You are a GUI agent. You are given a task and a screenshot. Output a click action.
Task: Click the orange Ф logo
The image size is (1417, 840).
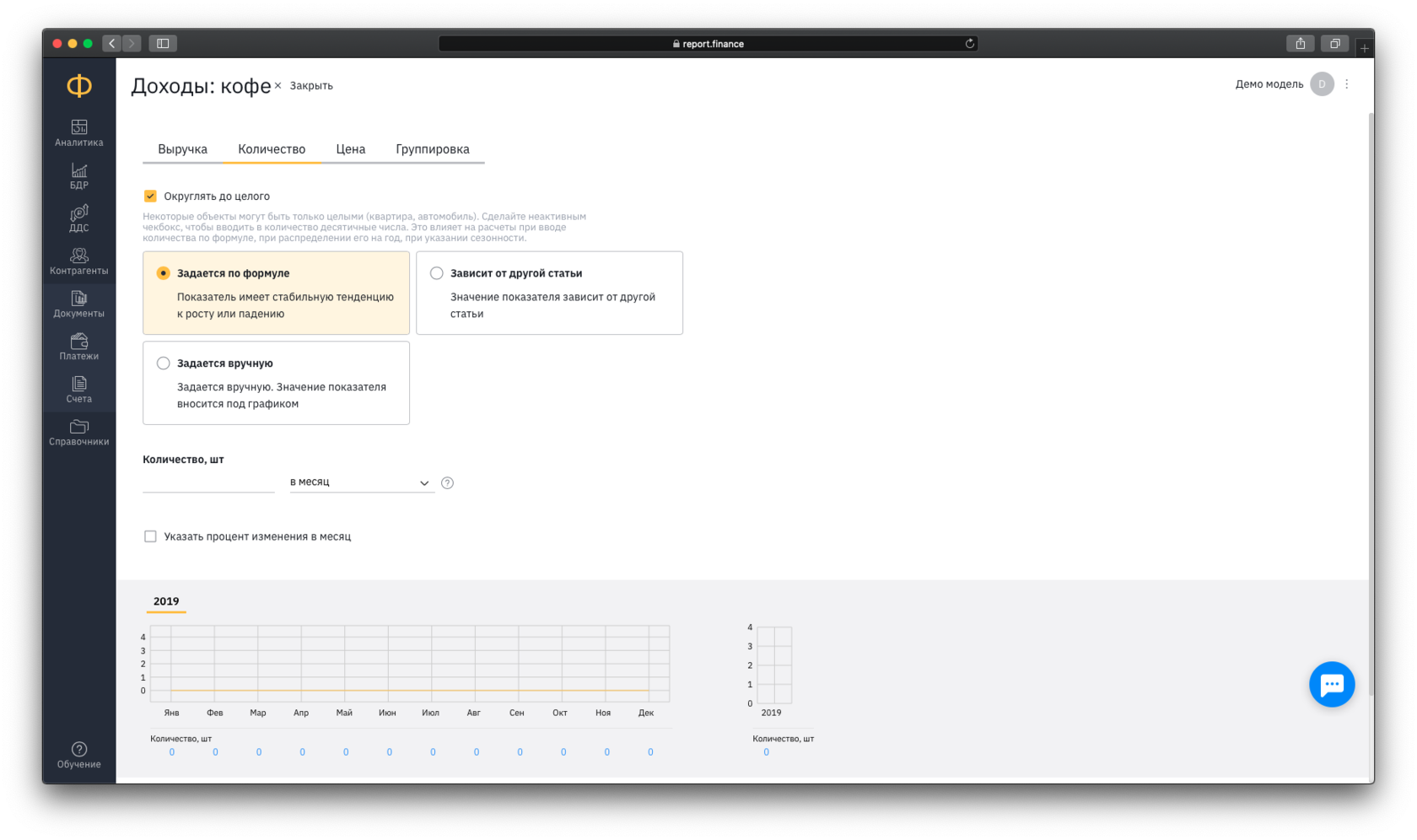pos(79,85)
